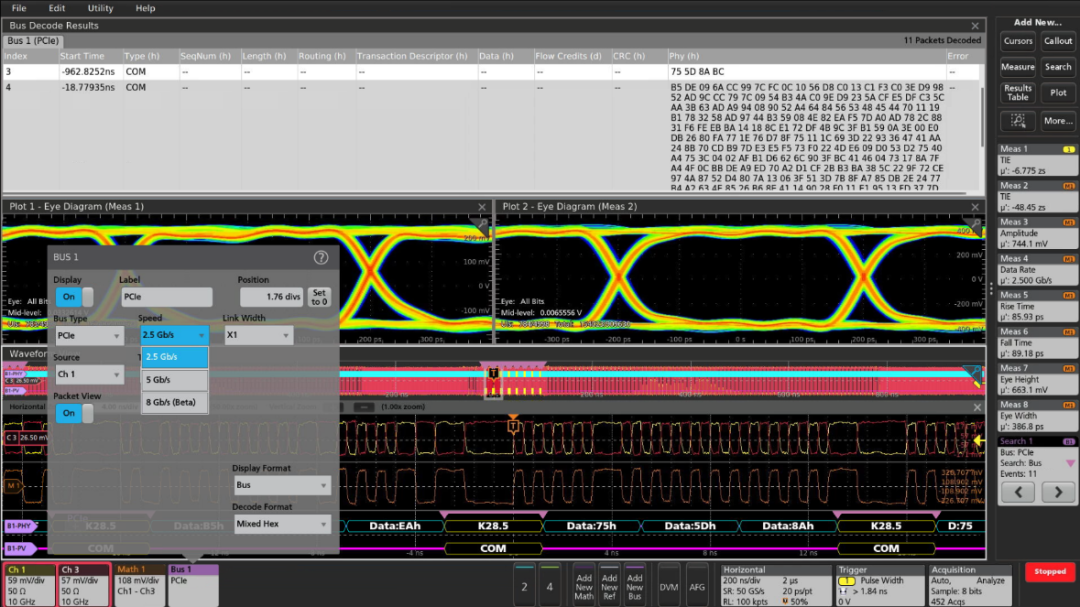Open the BUS 1 help icon

321,257
